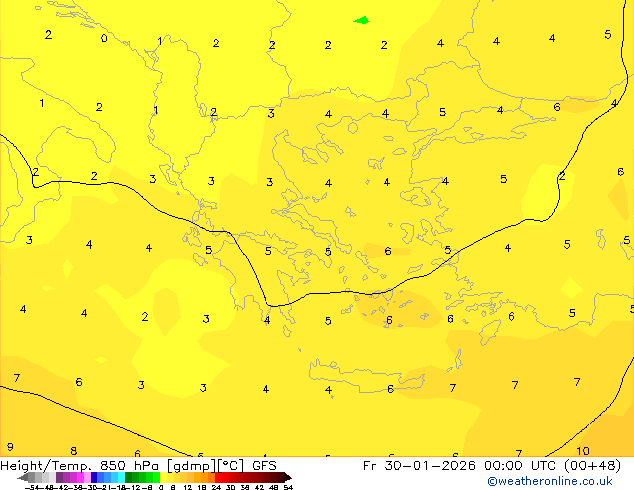The height and width of the screenshot is (490, 634).
Task: Click the 54 label on the colour scale
Action: [x=287, y=487]
